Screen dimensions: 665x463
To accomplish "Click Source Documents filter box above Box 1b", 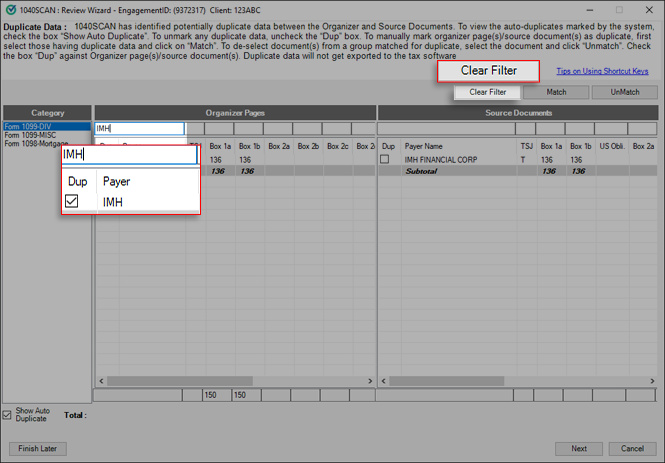I will (579, 128).
